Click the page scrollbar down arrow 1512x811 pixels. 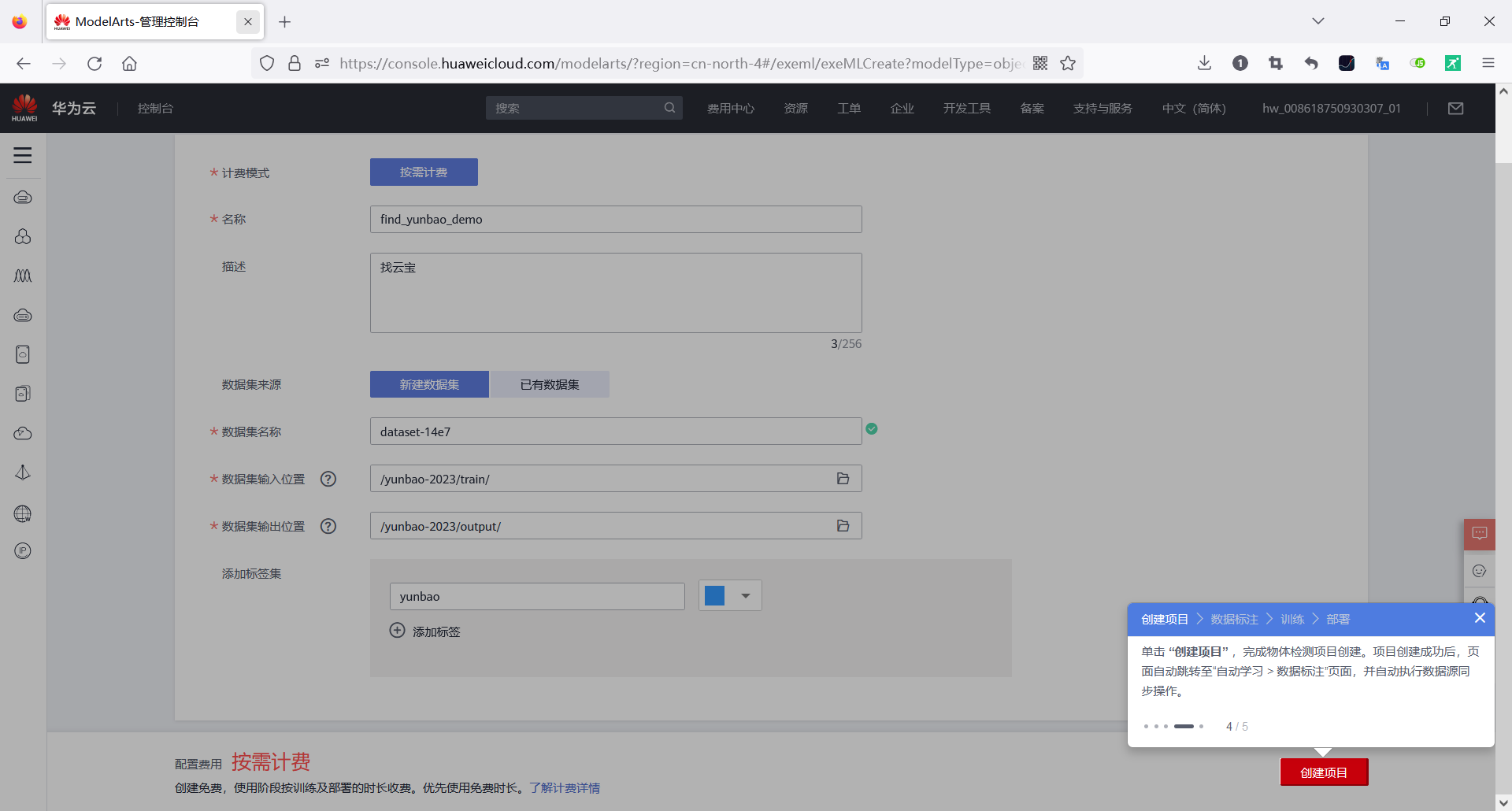pos(1503,802)
